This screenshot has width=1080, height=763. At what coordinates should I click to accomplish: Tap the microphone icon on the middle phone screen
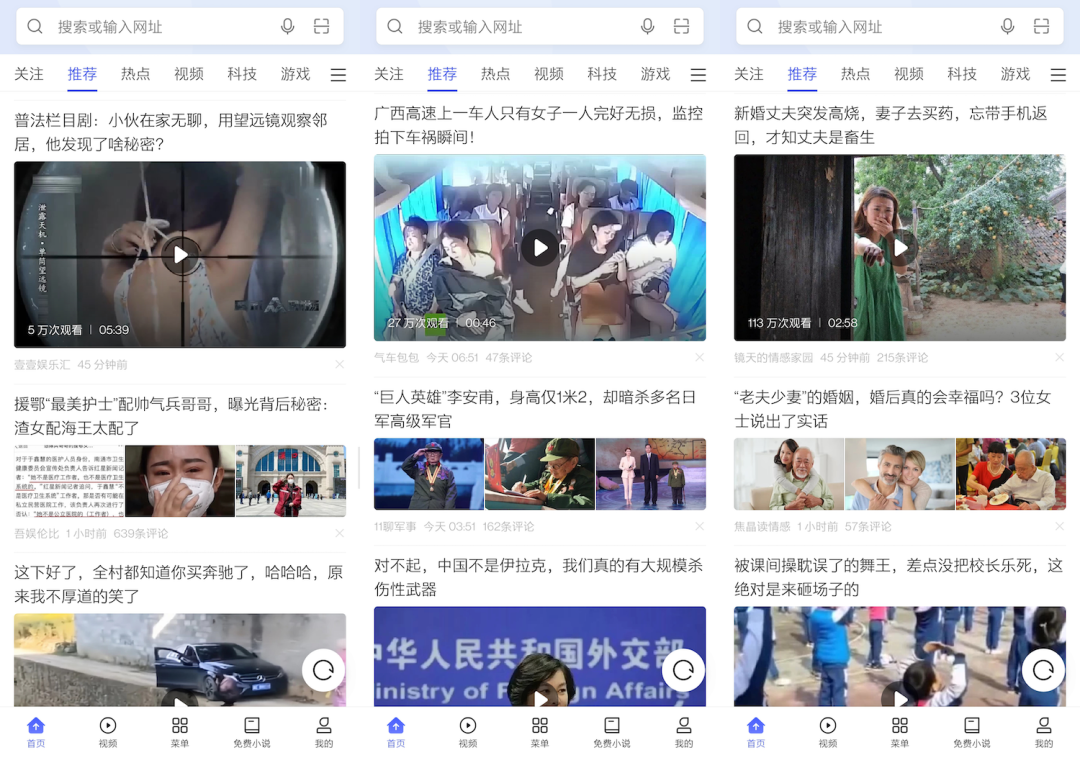point(647,27)
